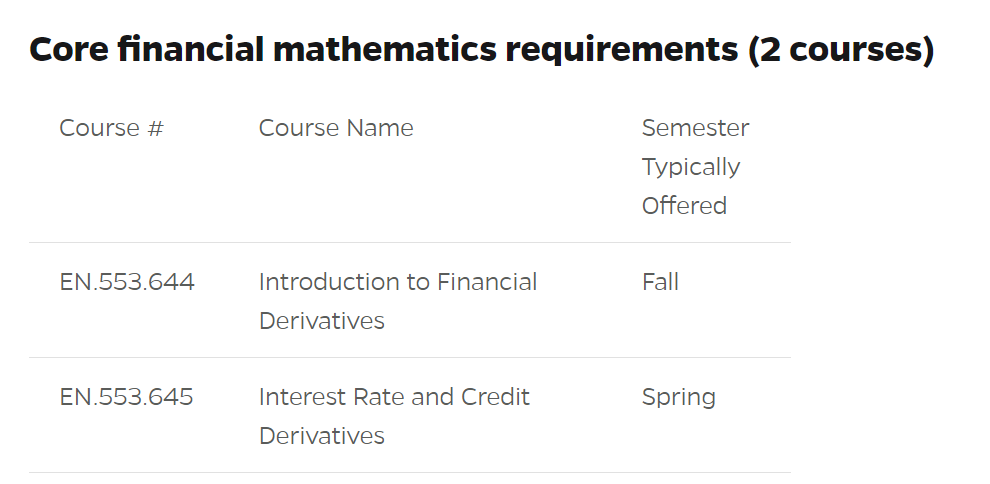Click the (2 courses) text in heading
This screenshot has width=990, height=484.
click(842, 50)
